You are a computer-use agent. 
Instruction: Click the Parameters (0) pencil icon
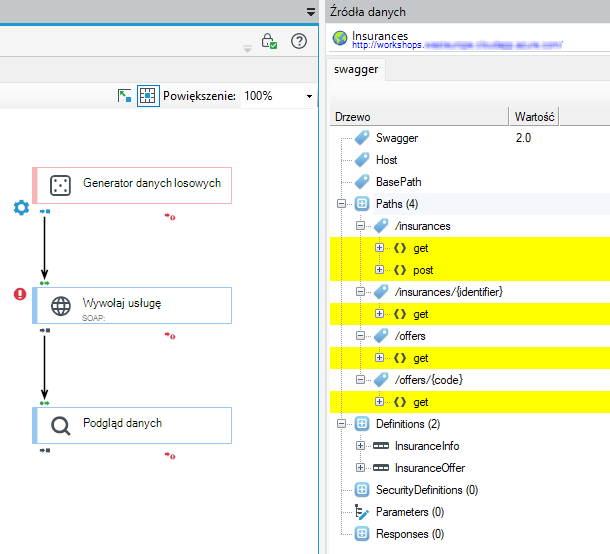click(x=361, y=512)
